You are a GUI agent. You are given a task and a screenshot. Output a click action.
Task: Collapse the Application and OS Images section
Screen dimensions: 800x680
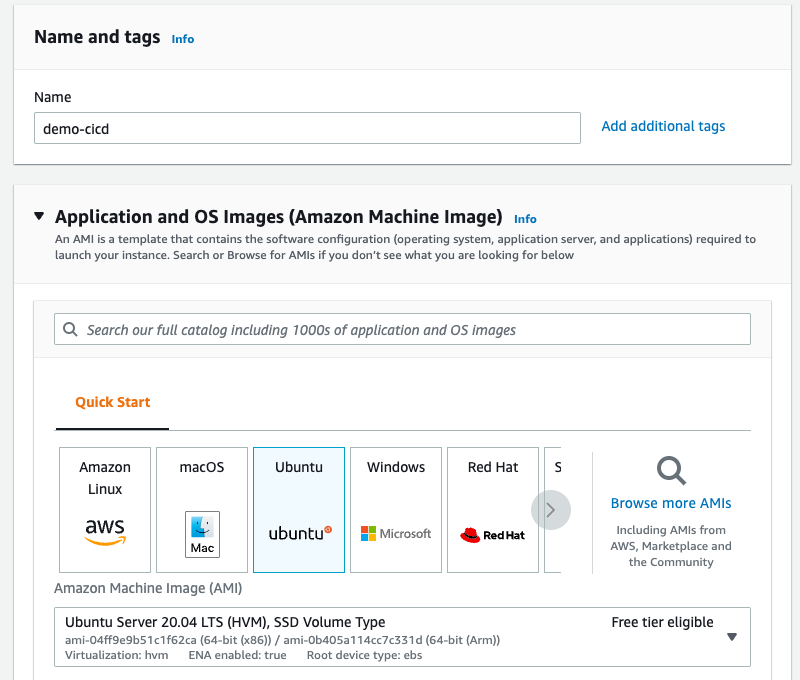pyautogui.click(x=39, y=217)
